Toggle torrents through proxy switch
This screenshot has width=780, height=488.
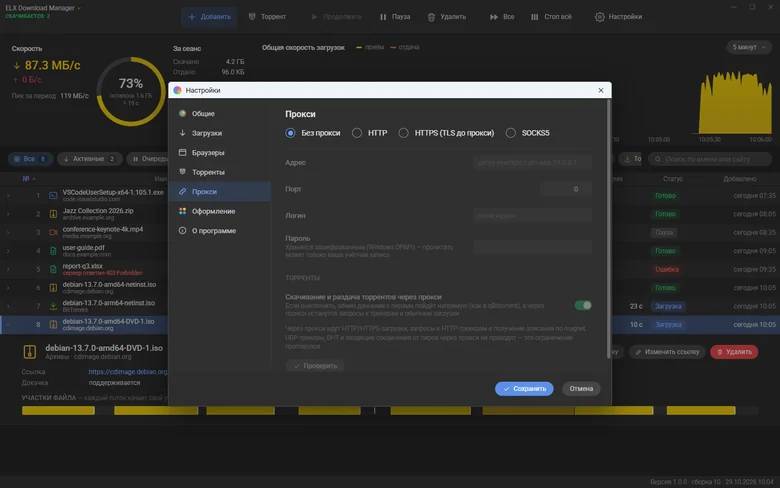(x=583, y=305)
